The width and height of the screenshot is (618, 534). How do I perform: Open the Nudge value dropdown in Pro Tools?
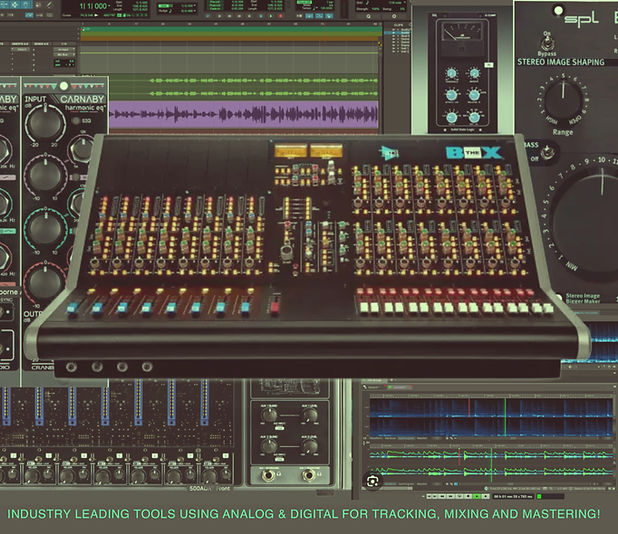194,11
